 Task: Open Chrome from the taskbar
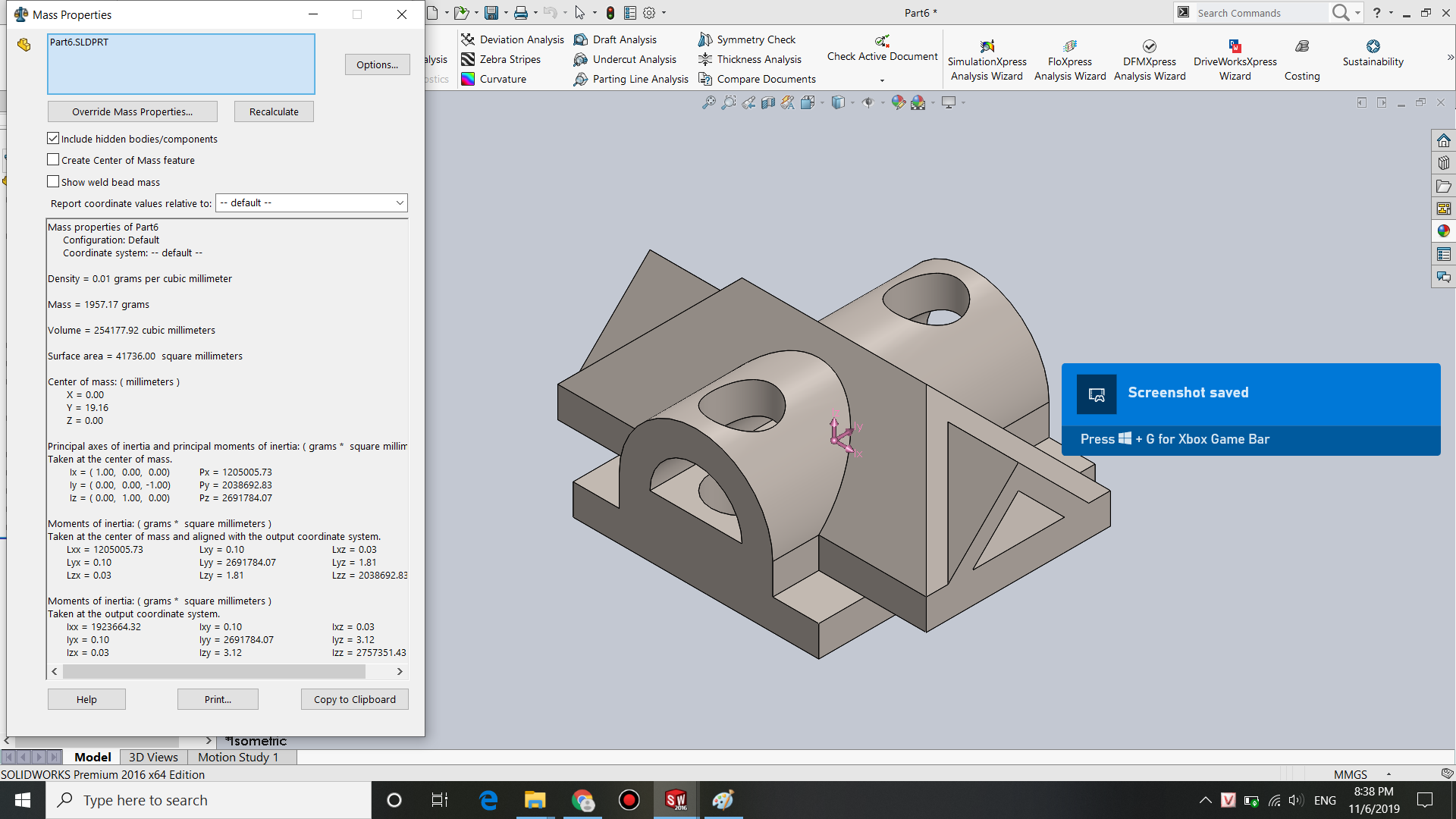(582, 800)
